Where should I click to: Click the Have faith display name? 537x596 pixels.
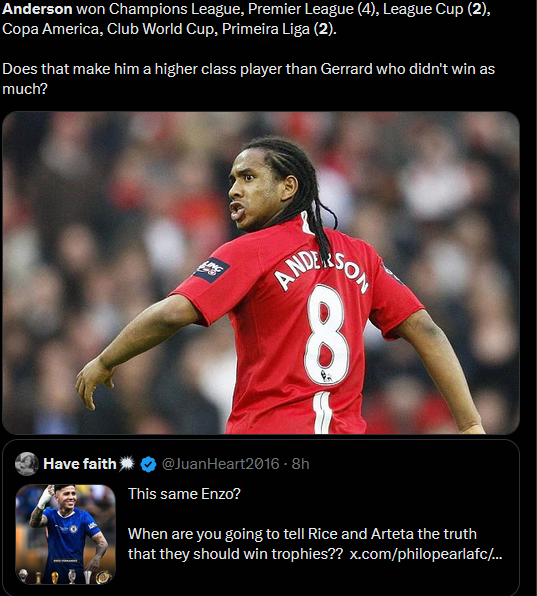click(80, 464)
